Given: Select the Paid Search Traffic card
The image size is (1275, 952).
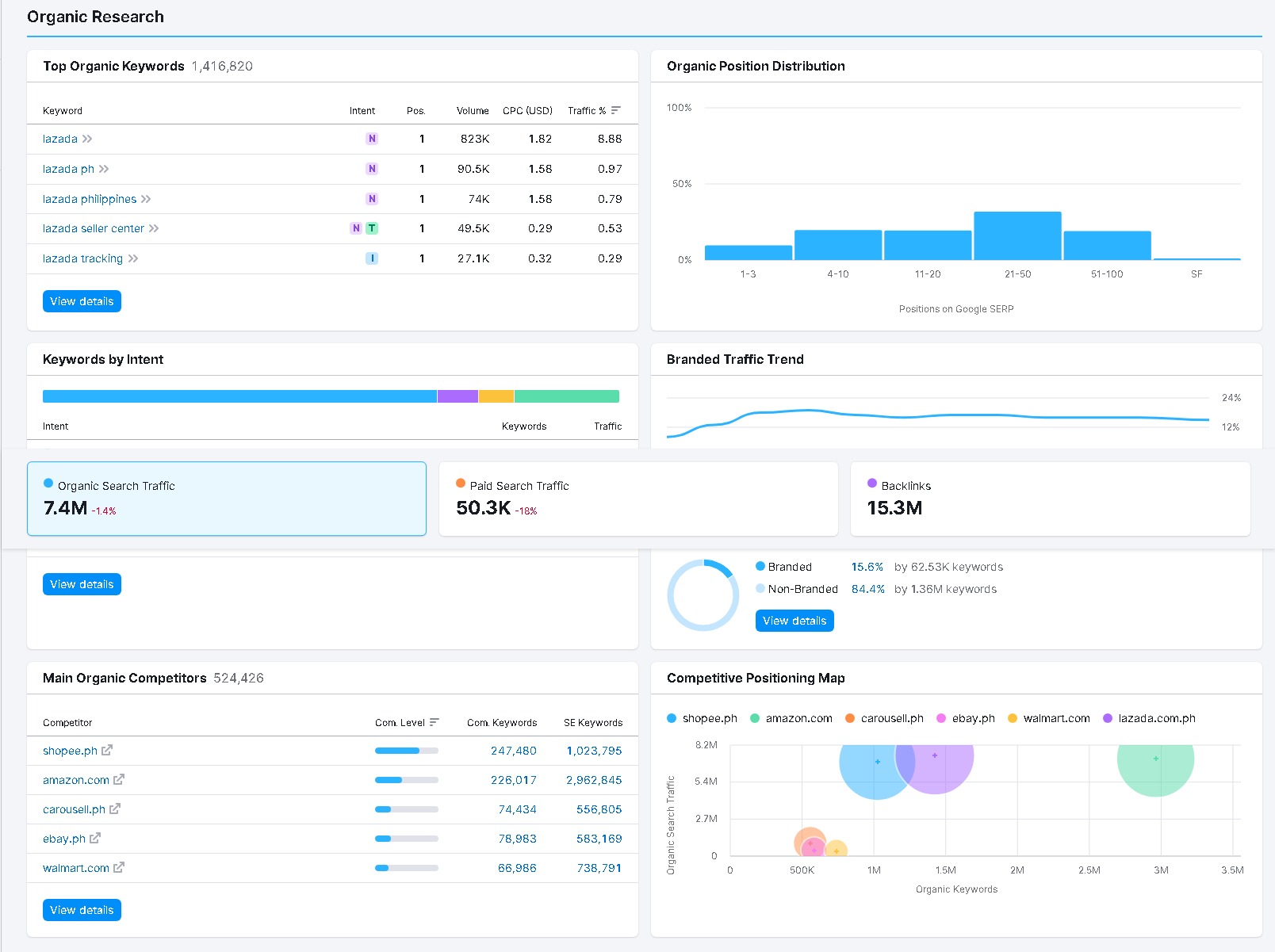Looking at the screenshot, I should coord(638,499).
